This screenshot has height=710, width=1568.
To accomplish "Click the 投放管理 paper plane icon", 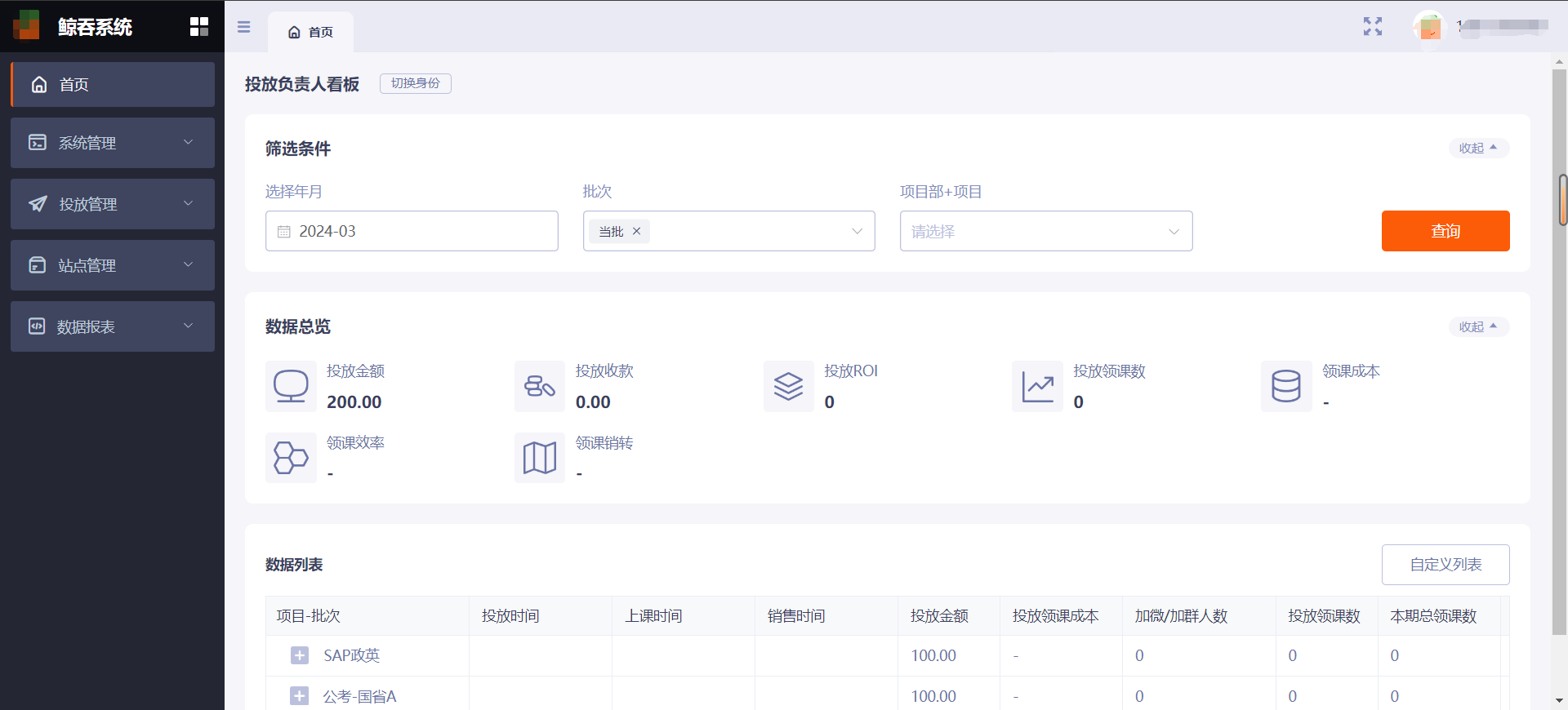I will tap(38, 204).
